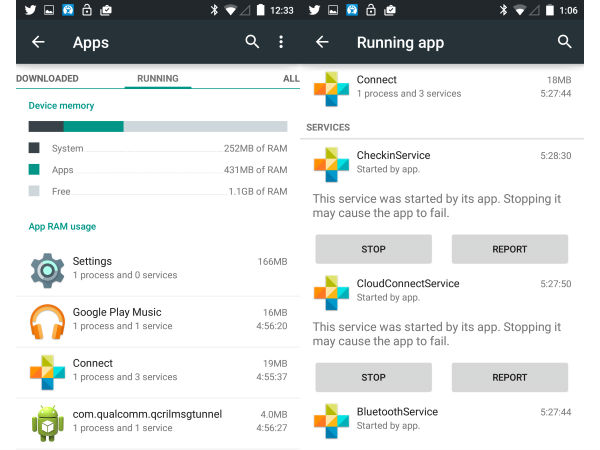Tap the Connect icon showing 19MB
The width and height of the screenshot is (600, 450).
[47, 371]
